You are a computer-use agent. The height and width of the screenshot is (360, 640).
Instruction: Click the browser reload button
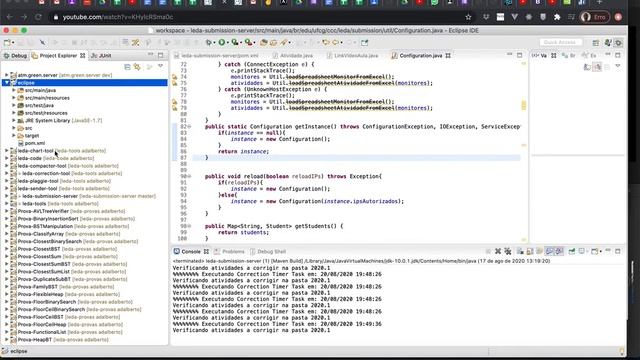pos(38,17)
